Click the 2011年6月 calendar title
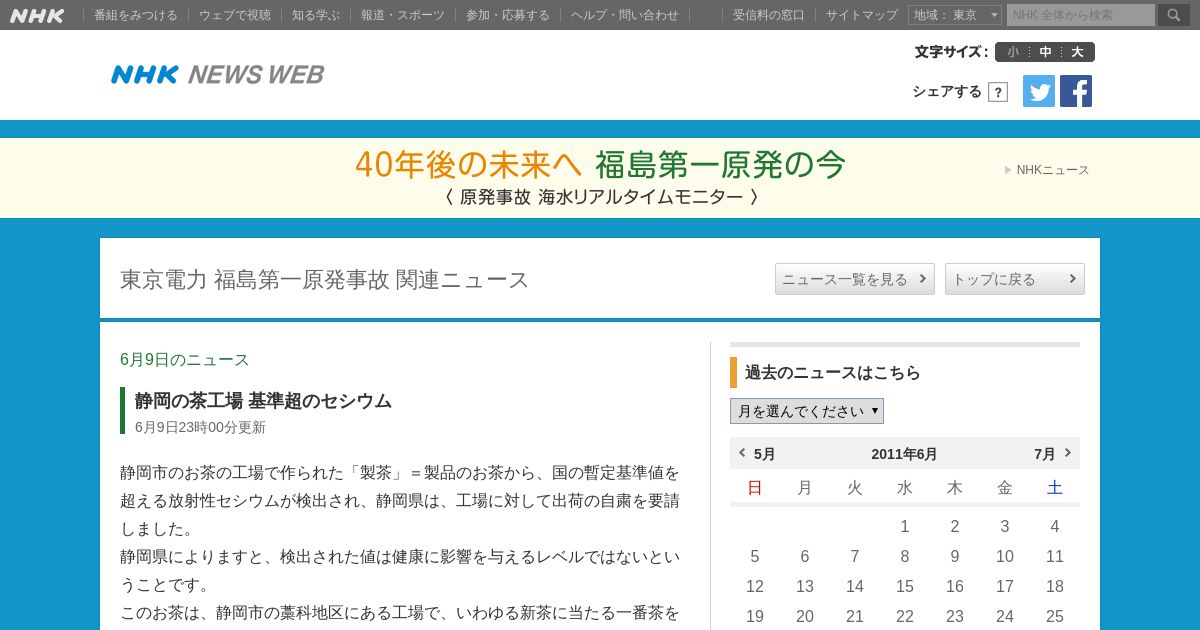The width and height of the screenshot is (1200, 630). pos(904,454)
